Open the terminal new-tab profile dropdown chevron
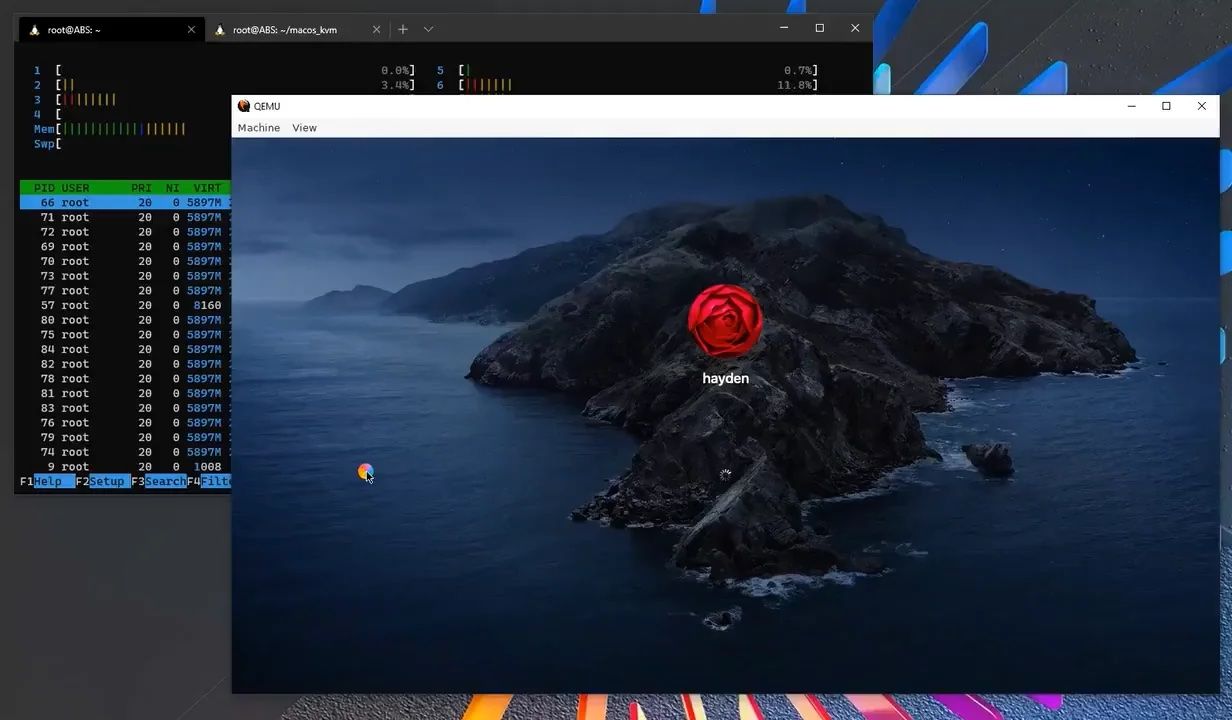 tap(428, 29)
